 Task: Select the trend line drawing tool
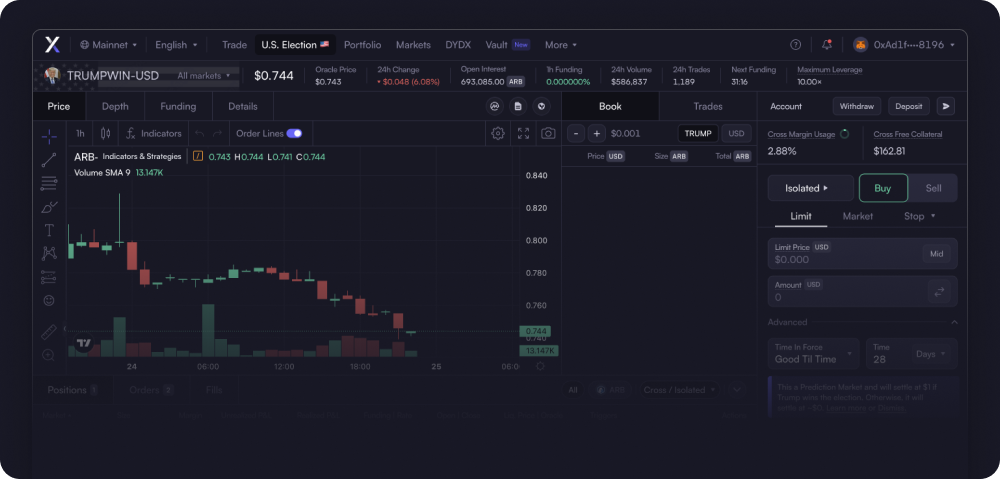pyautogui.click(x=49, y=160)
